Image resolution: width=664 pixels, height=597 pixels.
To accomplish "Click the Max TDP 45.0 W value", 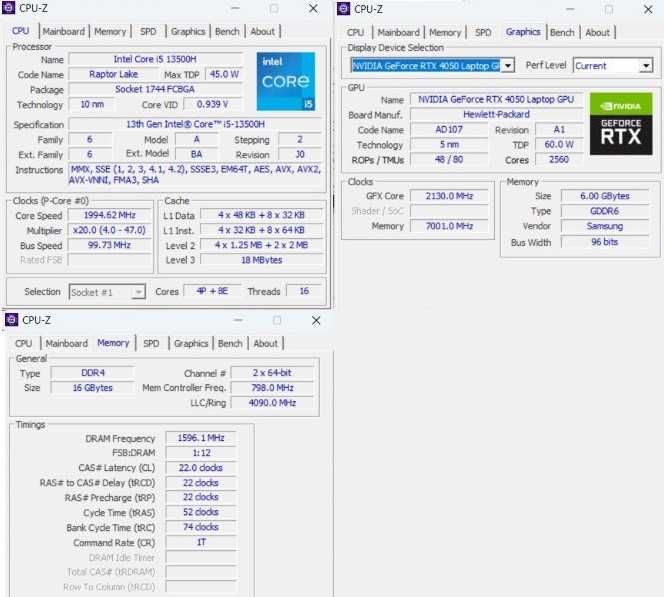I will pos(224,74).
